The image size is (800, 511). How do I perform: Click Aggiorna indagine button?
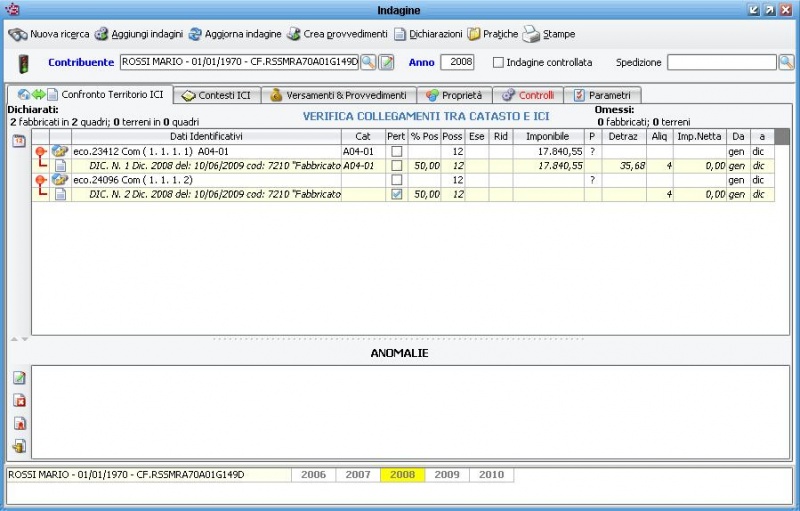pos(235,34)
